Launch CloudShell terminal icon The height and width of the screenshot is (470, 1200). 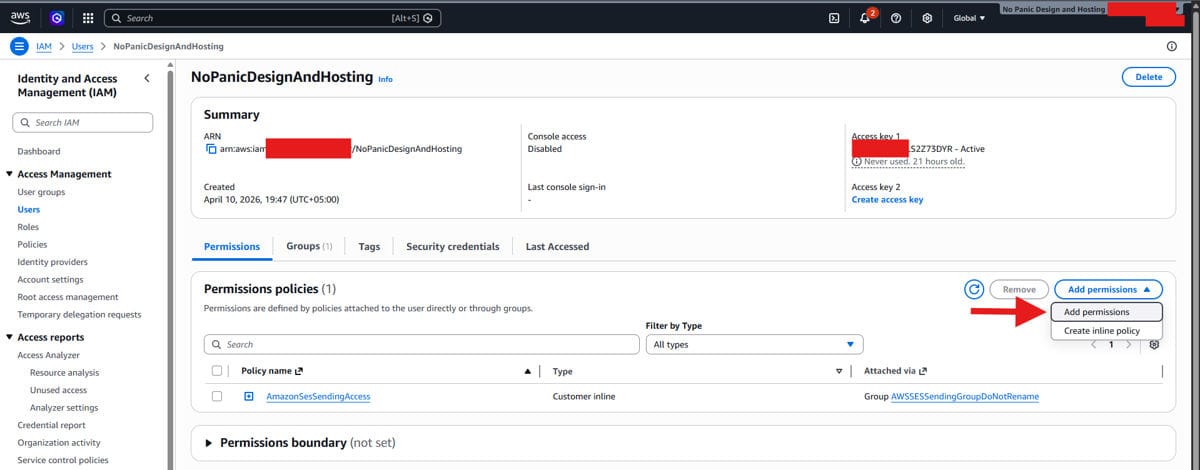pos(834,18)
